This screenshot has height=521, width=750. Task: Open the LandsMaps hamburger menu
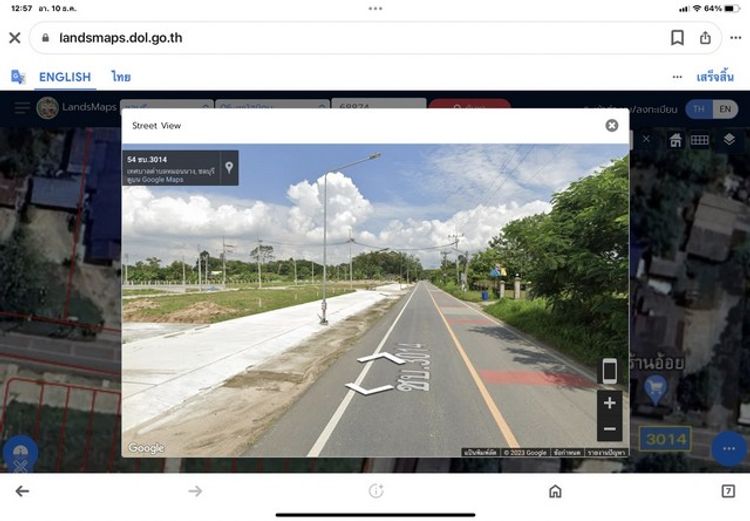[x=22, y=108]
